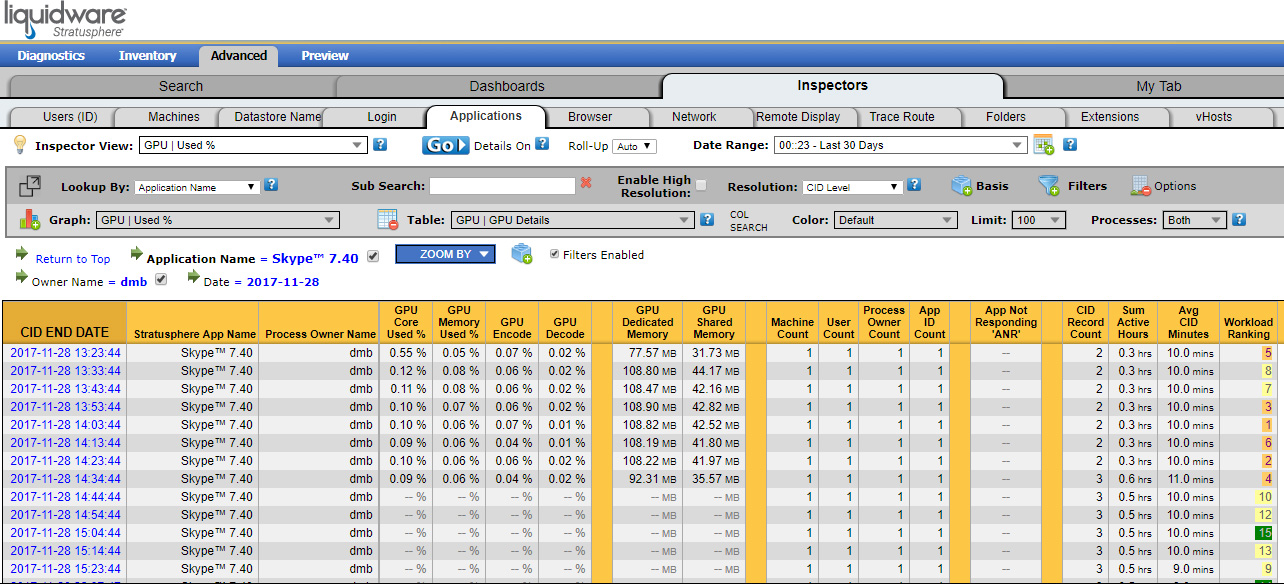Switch to Dashboards tab
Viewport: 1284px width, 584px height.
pos(507,86)
